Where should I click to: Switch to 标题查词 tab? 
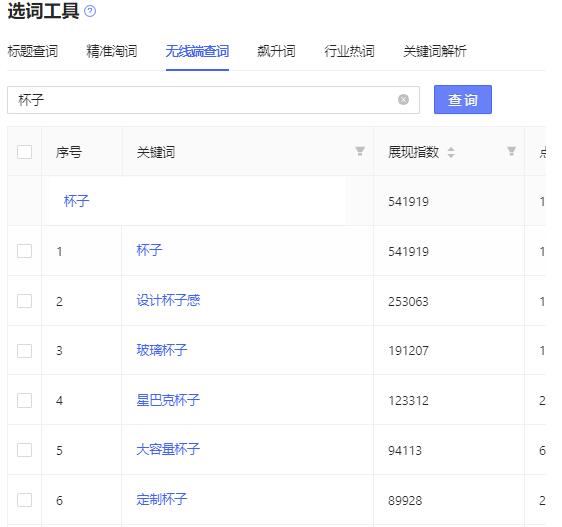pos(33,51)
